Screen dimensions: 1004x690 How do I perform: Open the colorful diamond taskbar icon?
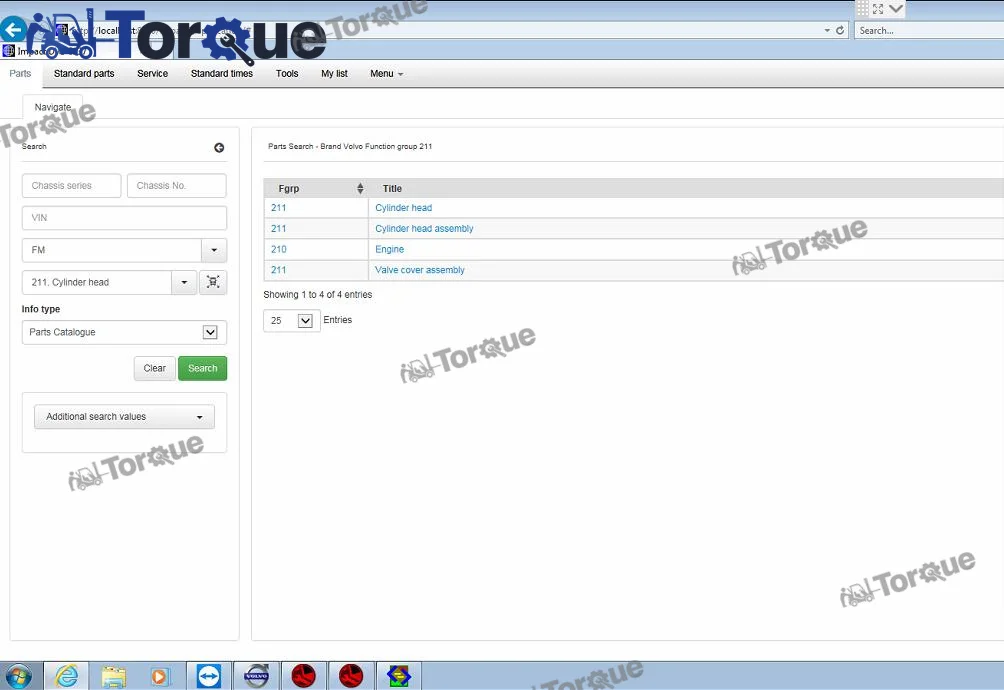tap(398, 676)
